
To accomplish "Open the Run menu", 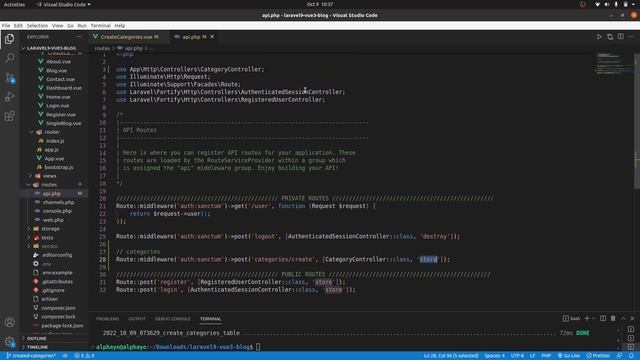I will pyautogui.click(x=82, y=25).
